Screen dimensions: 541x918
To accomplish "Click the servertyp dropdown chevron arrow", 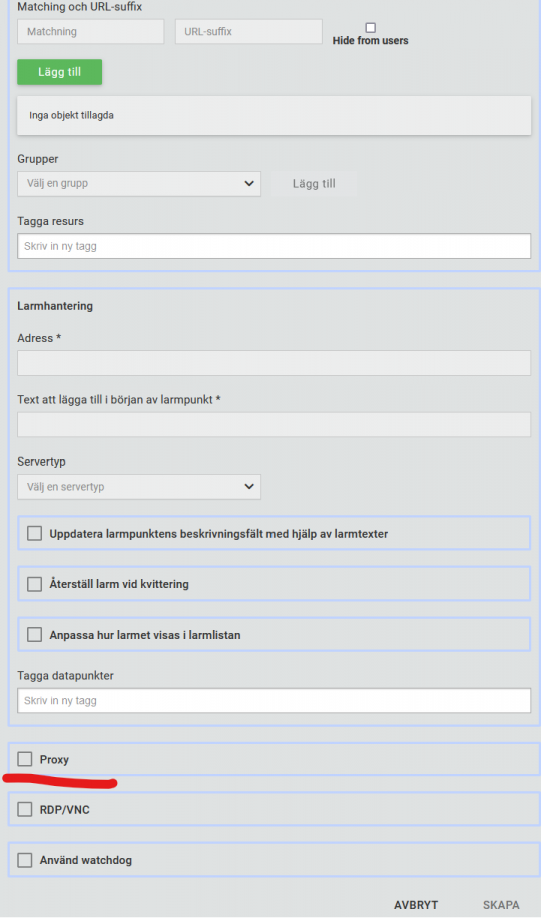I will pyautogui.click(x=249, y=487).
